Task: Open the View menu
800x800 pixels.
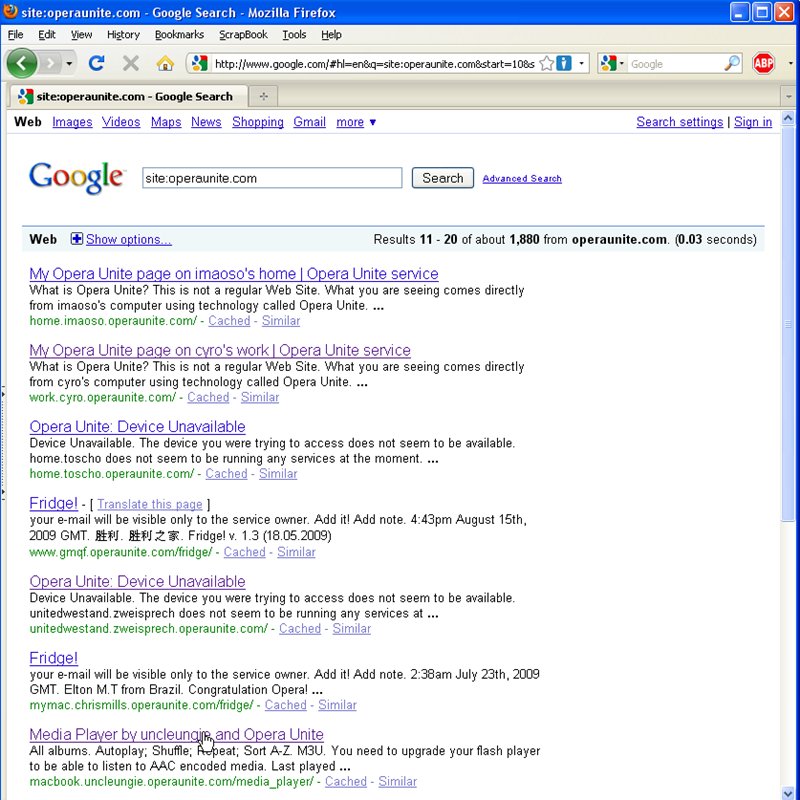Action: pyautogui.click(x=81, y=34)
